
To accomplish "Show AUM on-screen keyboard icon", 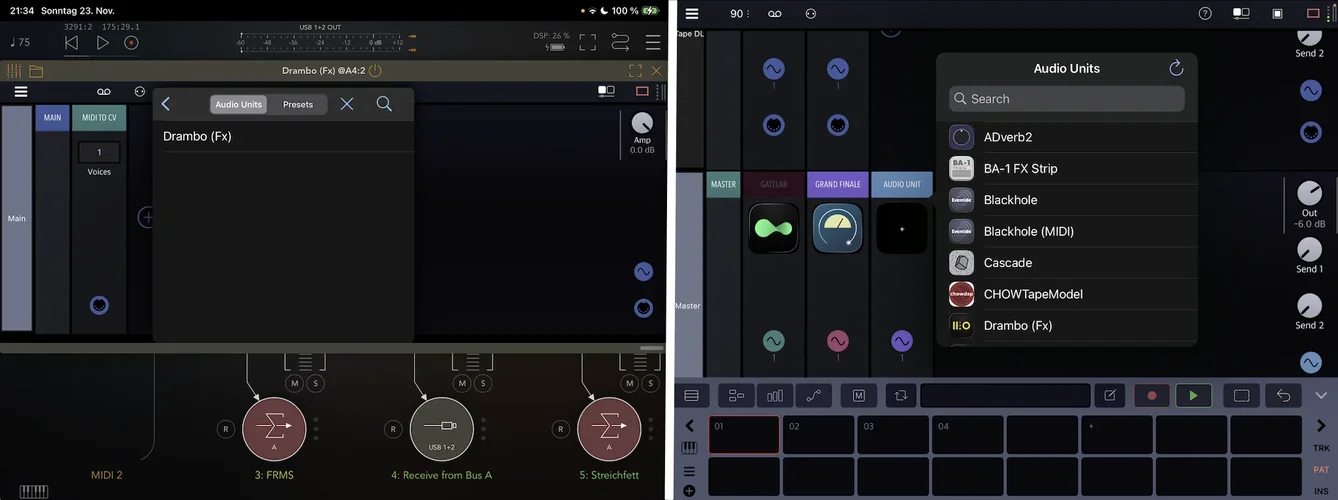I will 34,491.
